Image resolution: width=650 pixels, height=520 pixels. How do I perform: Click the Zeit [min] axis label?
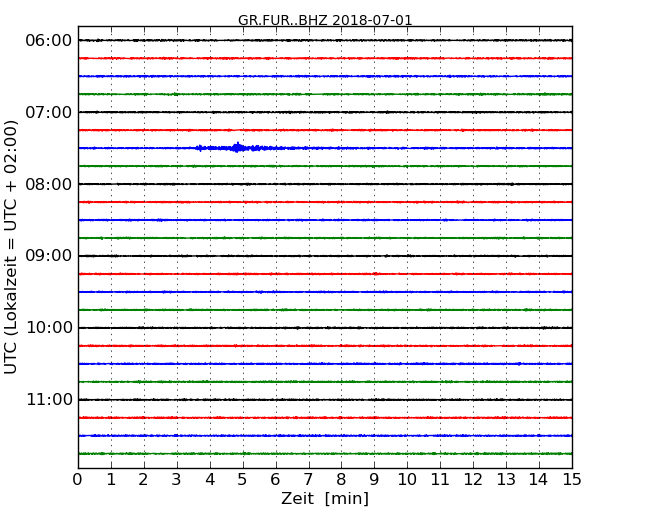[x=325, y=498]
